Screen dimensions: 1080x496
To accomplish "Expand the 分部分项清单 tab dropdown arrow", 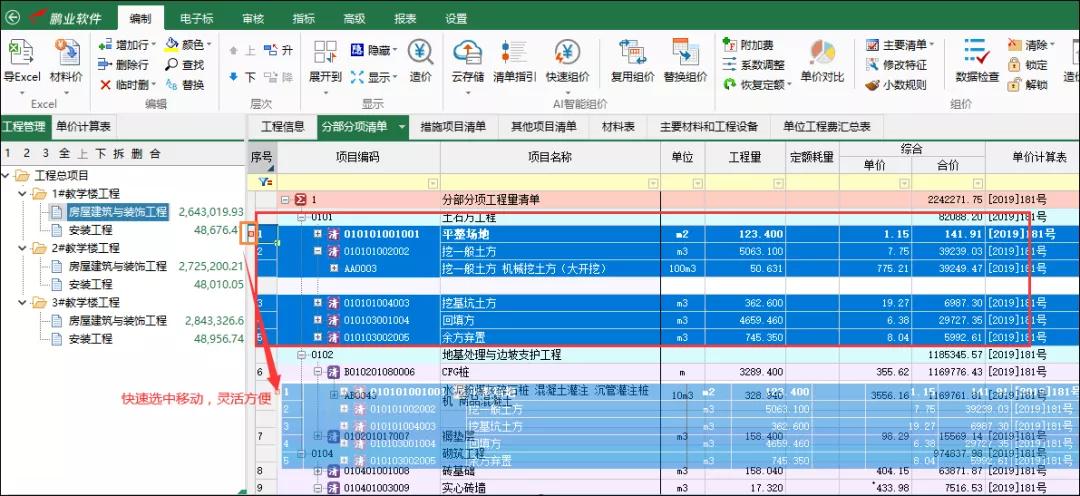I will pos(403,127).
